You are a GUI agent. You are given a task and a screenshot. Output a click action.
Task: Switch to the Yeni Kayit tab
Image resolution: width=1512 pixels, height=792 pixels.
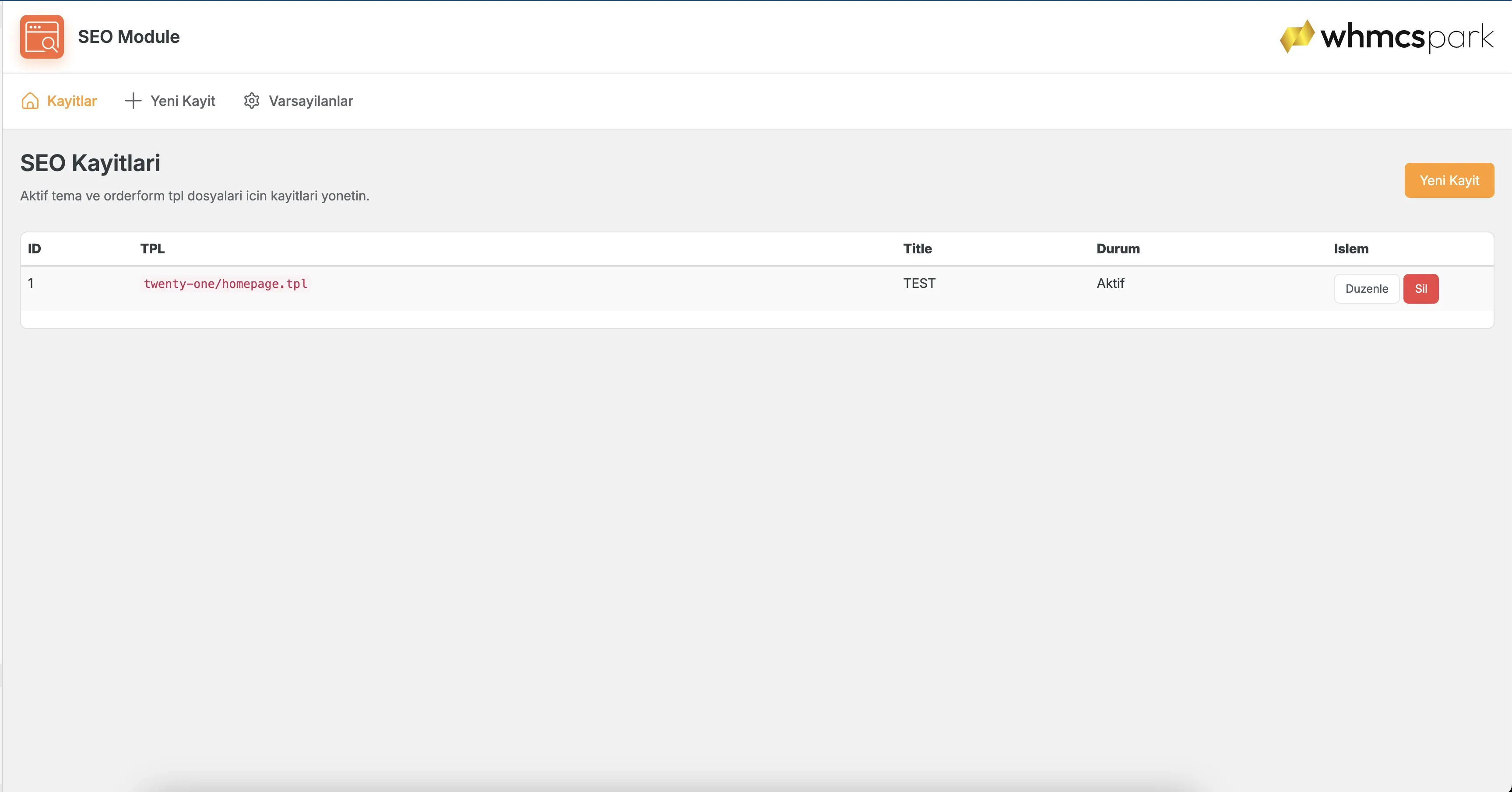tap(170, 101)
